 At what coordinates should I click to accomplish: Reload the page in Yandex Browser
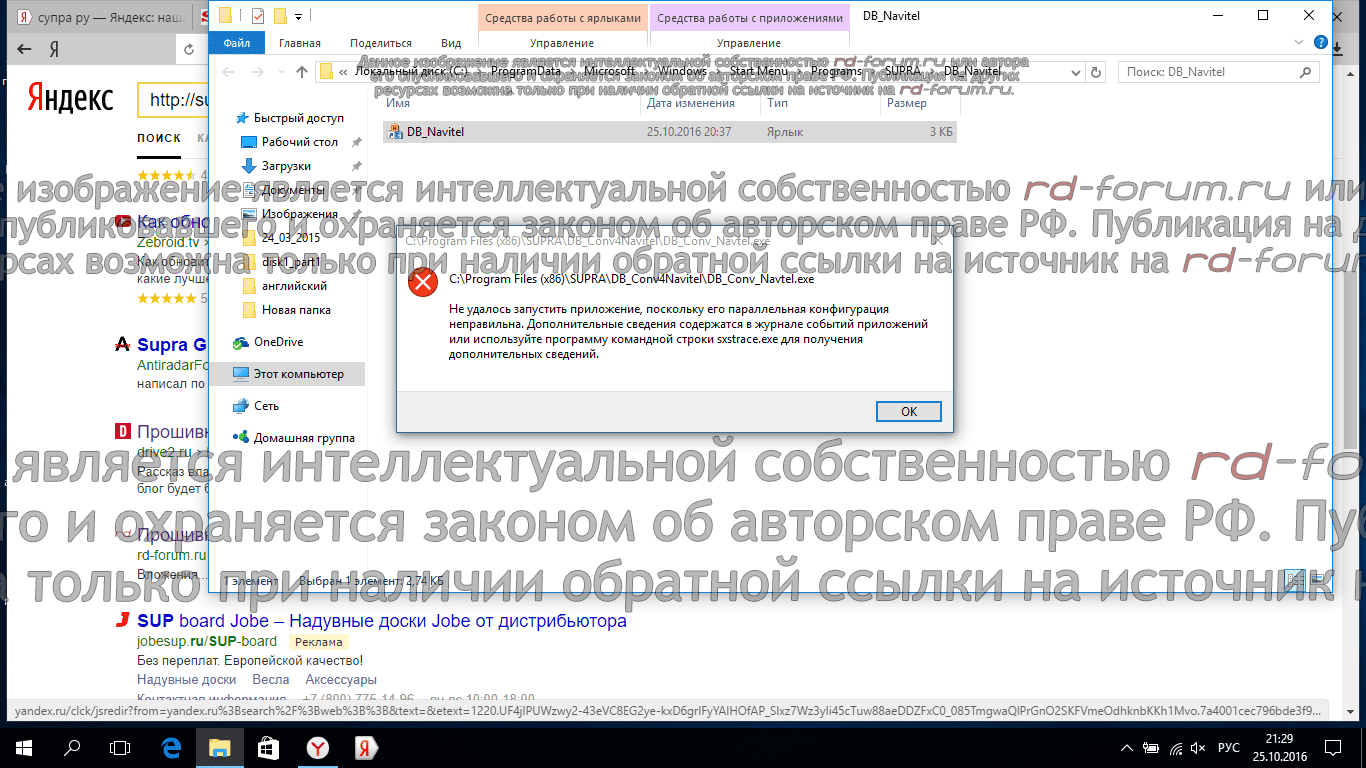click(x=187, y=49)
